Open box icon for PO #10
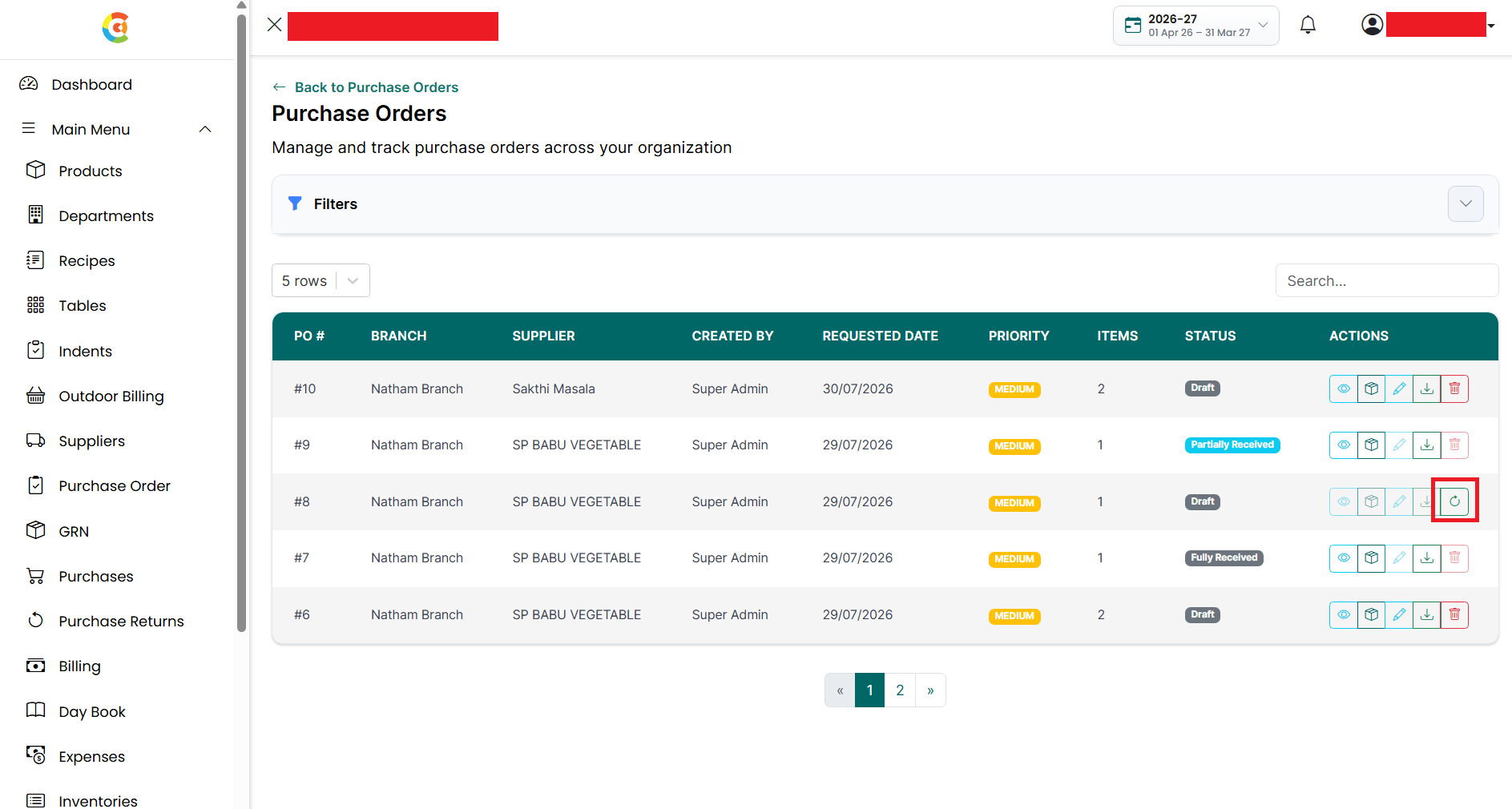 (1372, 388)
